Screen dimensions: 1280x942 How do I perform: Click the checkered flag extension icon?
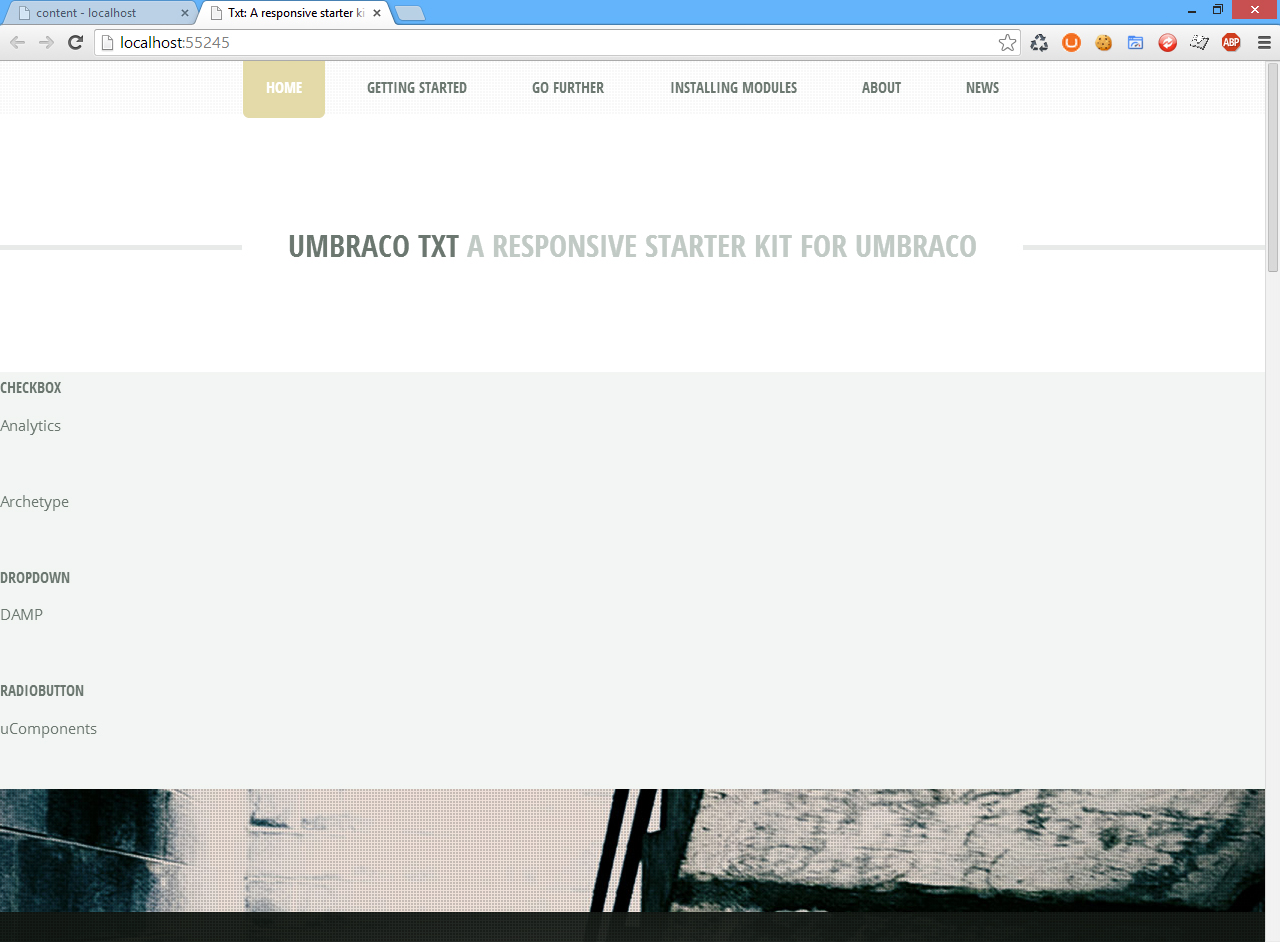click(1199, 42)
